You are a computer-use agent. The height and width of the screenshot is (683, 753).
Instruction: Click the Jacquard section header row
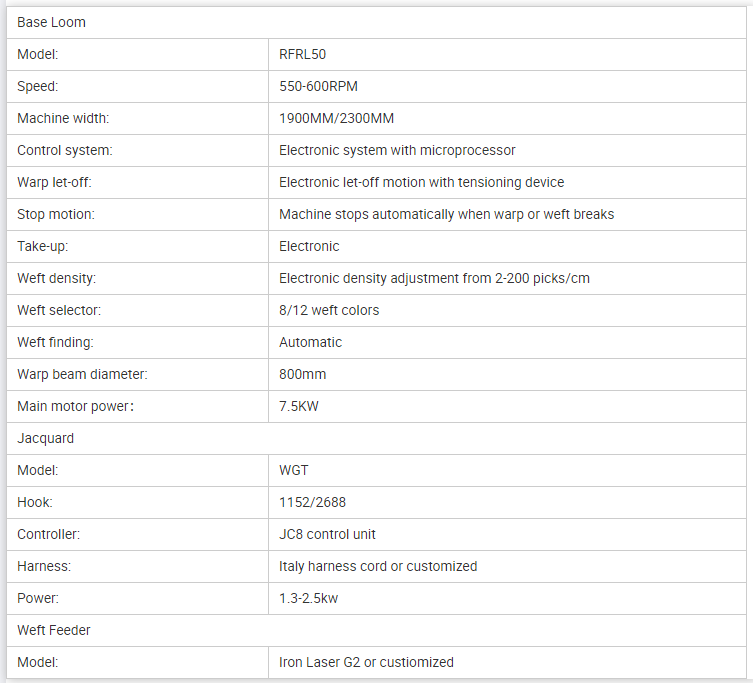[376, 439]
